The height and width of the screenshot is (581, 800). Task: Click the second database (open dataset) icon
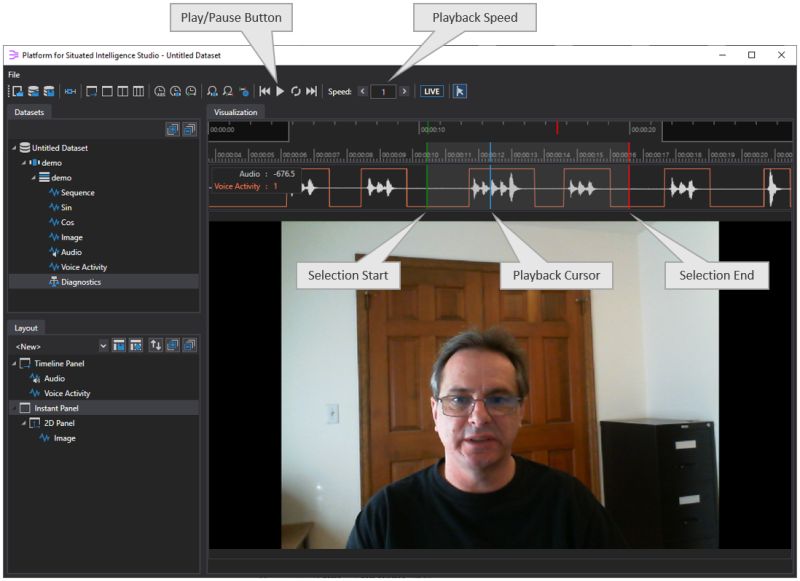(33, 91)
